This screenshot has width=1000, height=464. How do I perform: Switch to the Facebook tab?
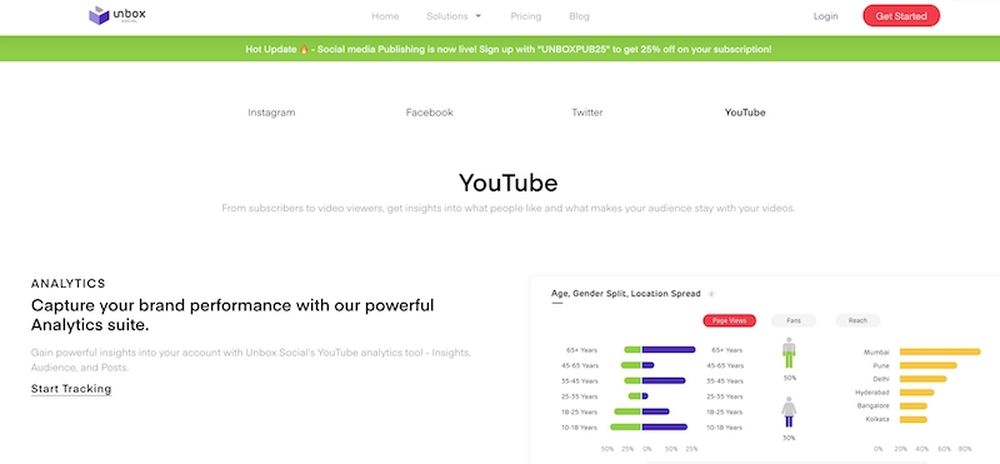(429, 113)
